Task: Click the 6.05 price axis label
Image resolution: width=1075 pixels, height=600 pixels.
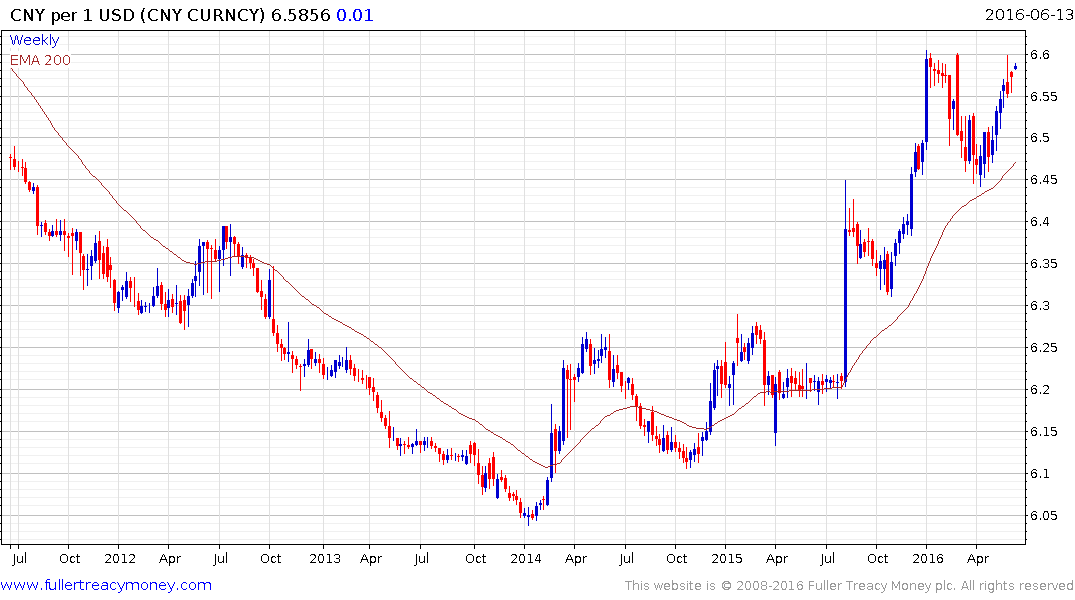Action: (1043, 516)
